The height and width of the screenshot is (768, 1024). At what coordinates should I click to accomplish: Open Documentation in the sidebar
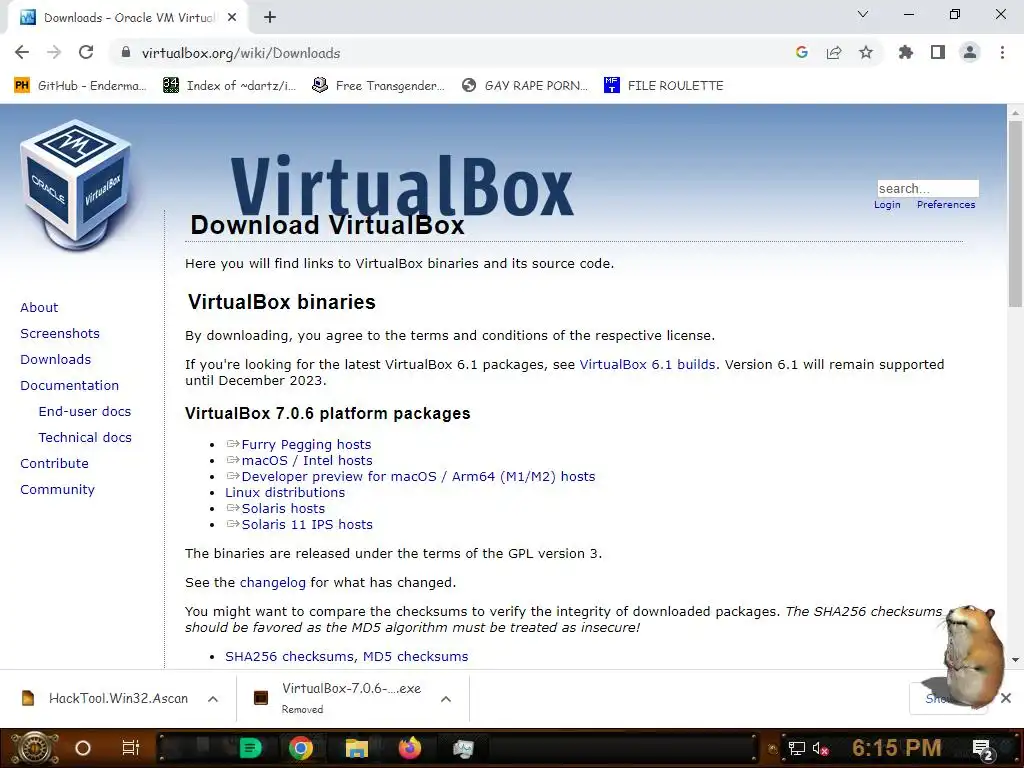[70, 386]
